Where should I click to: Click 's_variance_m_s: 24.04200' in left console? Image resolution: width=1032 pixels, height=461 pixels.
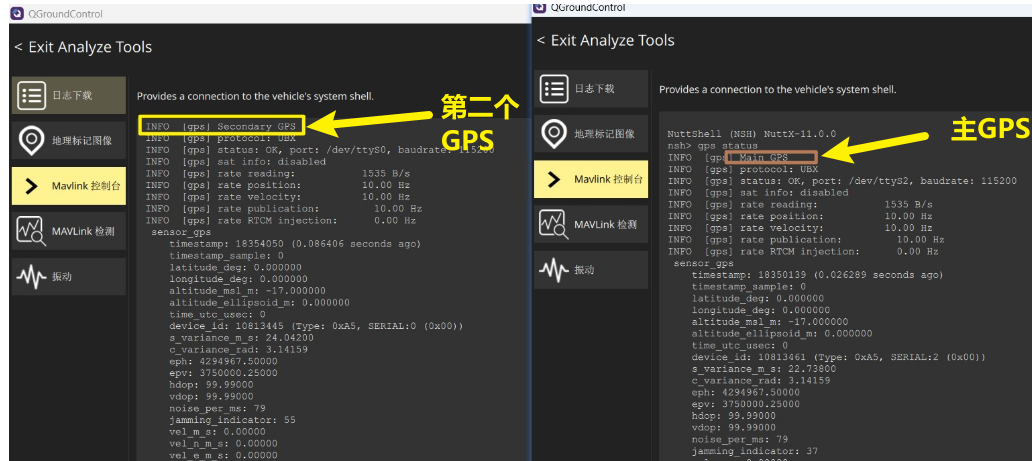click(242, 338)
